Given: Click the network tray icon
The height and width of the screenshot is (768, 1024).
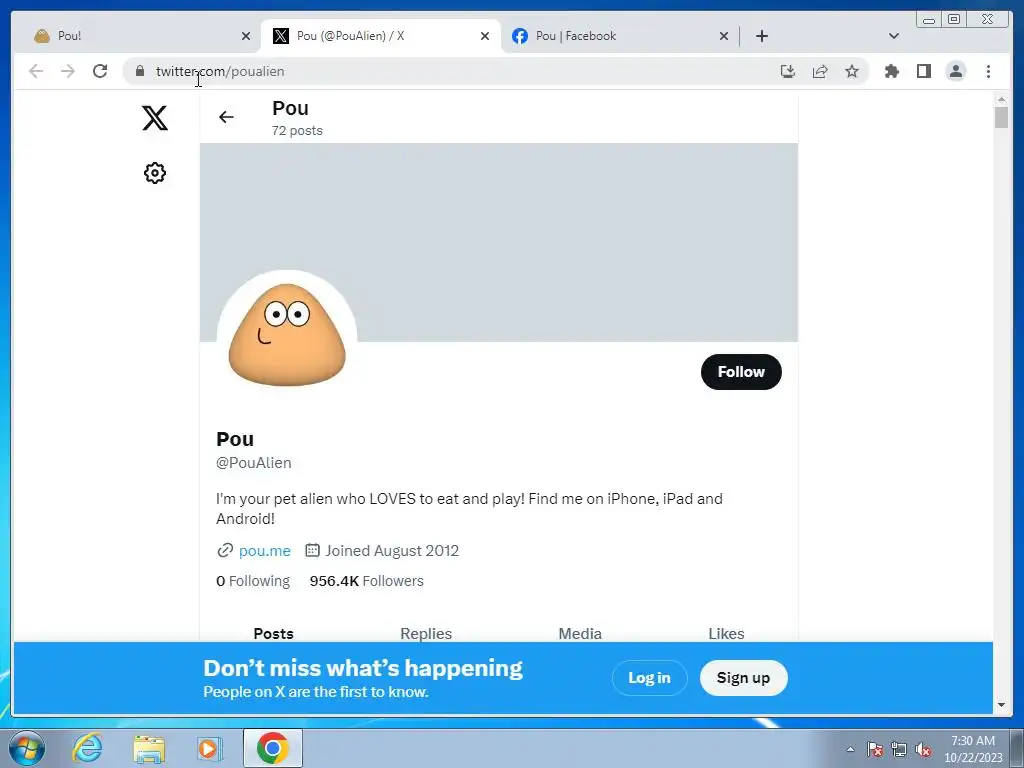Looking at the screenshot, I should (x=899, y=749).
